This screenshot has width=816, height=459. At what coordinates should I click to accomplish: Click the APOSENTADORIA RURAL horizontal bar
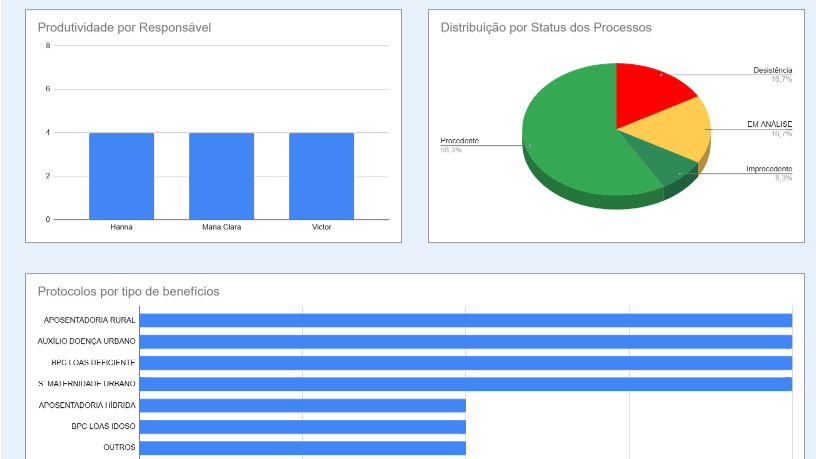point(465,320)
